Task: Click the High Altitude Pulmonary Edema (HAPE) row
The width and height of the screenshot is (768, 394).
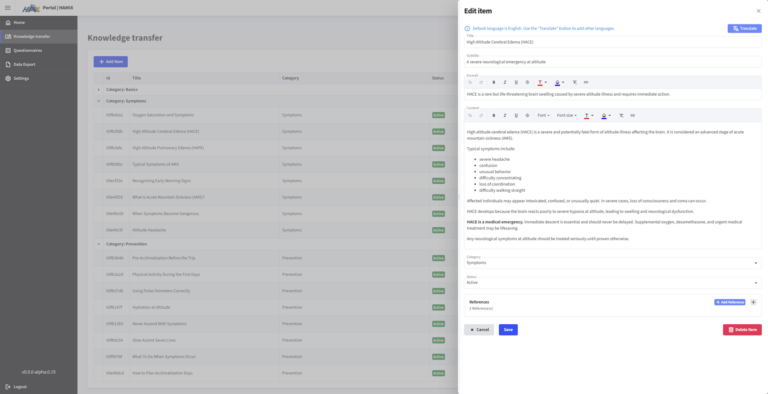Action: pyautogui.click(x=276, y=148)
